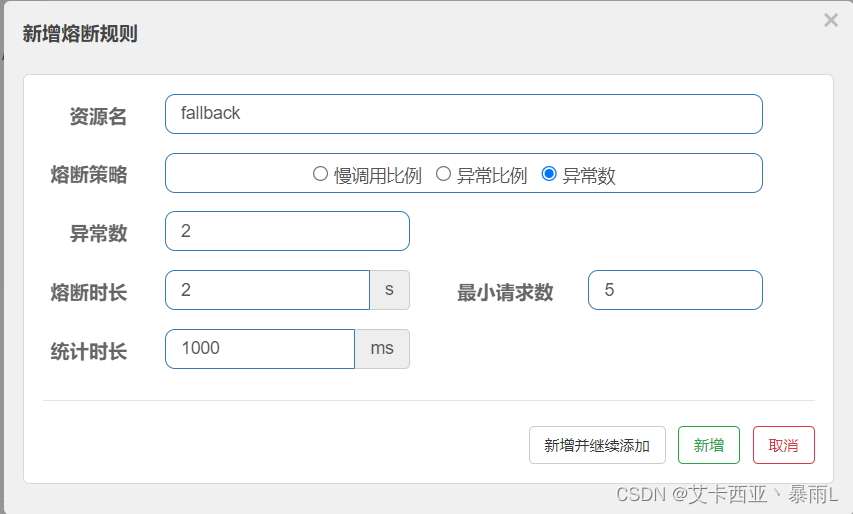
Task: Click the 资源名 field label
Action: (98, 116)
